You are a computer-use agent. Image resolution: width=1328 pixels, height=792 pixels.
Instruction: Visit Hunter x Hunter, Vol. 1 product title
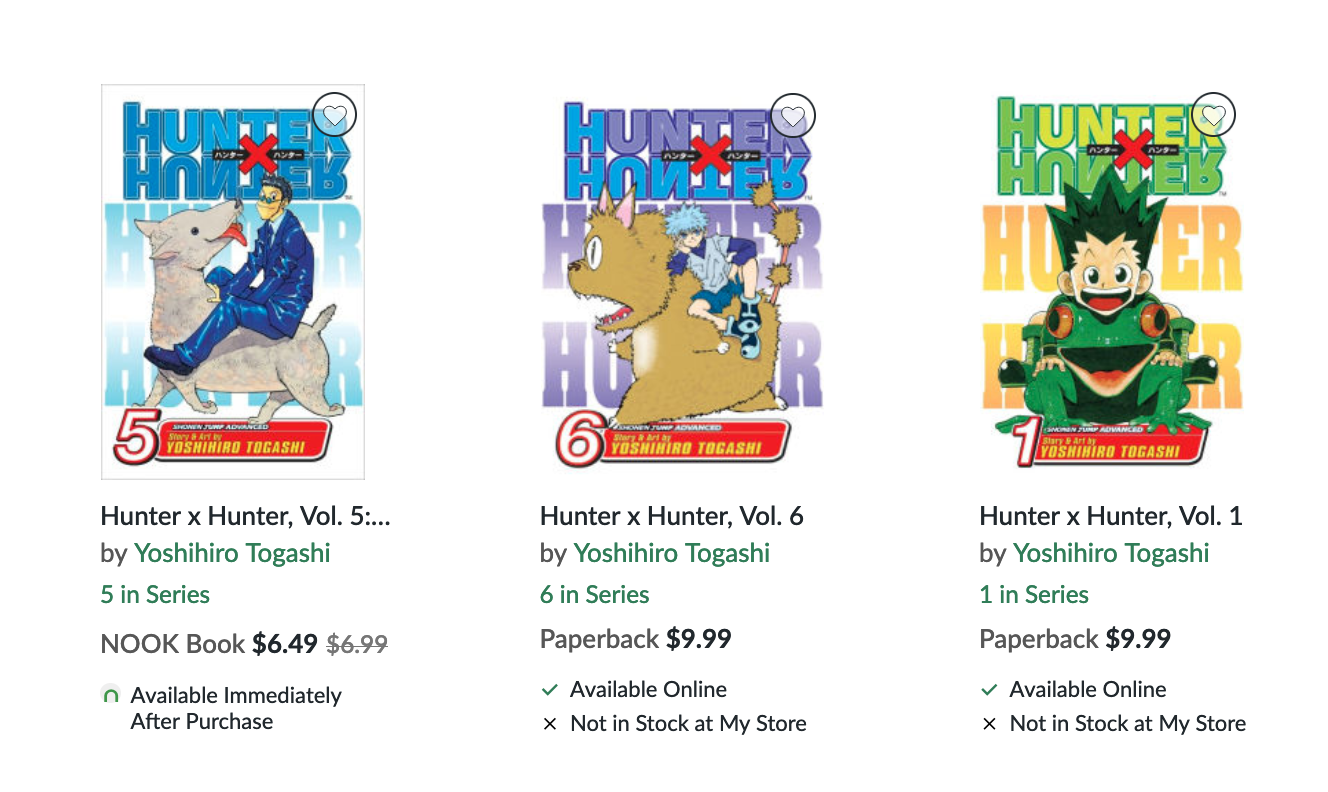[x=1111, y=516]
